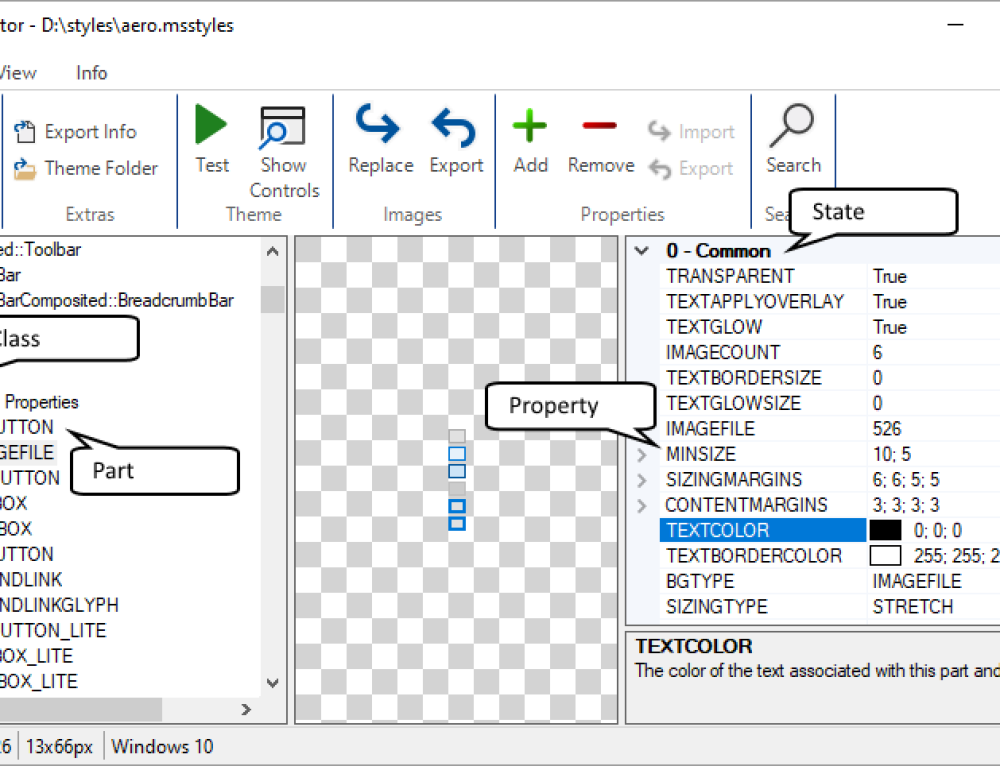Click the black TEXTCOLOR color swatch

885,531
